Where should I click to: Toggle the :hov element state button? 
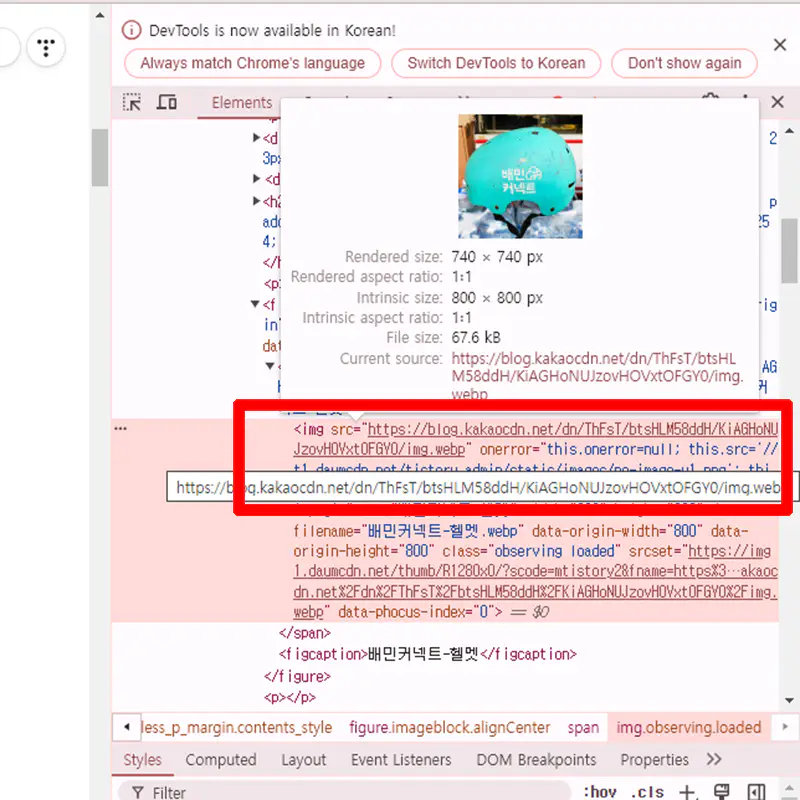(x=599, y=791)
